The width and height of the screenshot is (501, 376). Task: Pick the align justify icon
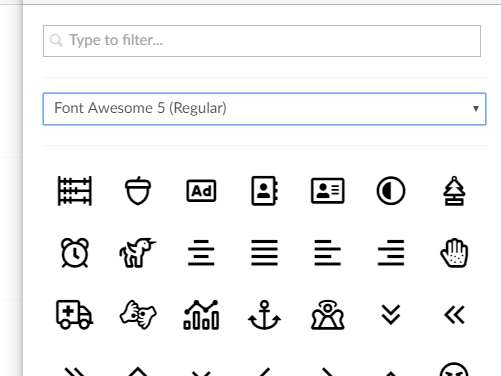(264, 253)
